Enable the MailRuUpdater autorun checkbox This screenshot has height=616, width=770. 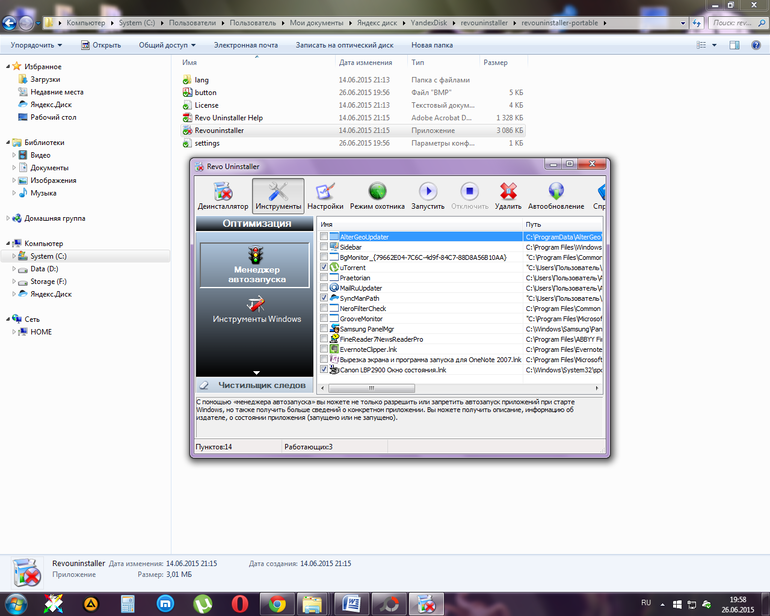pos(324,288)
